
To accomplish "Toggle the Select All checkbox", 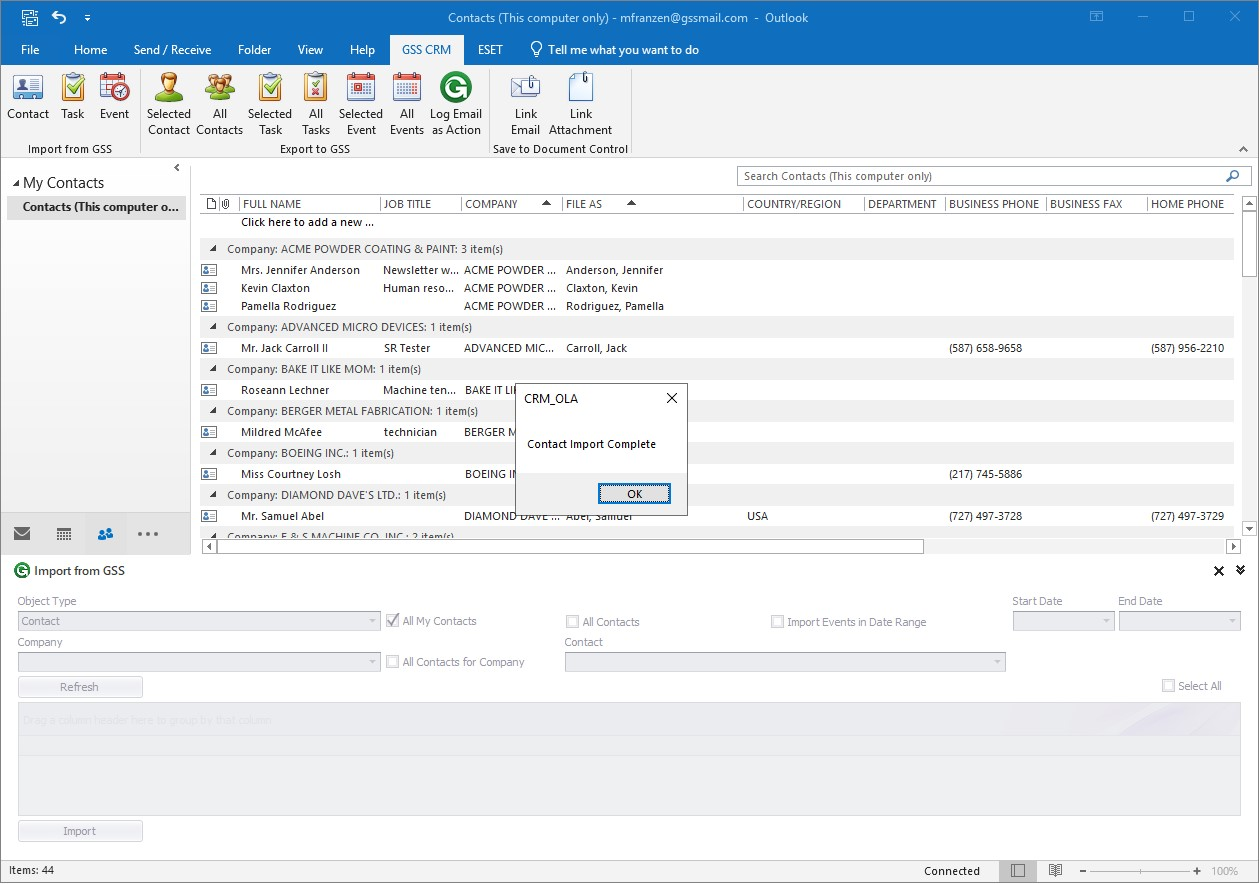I will 1168,686.
